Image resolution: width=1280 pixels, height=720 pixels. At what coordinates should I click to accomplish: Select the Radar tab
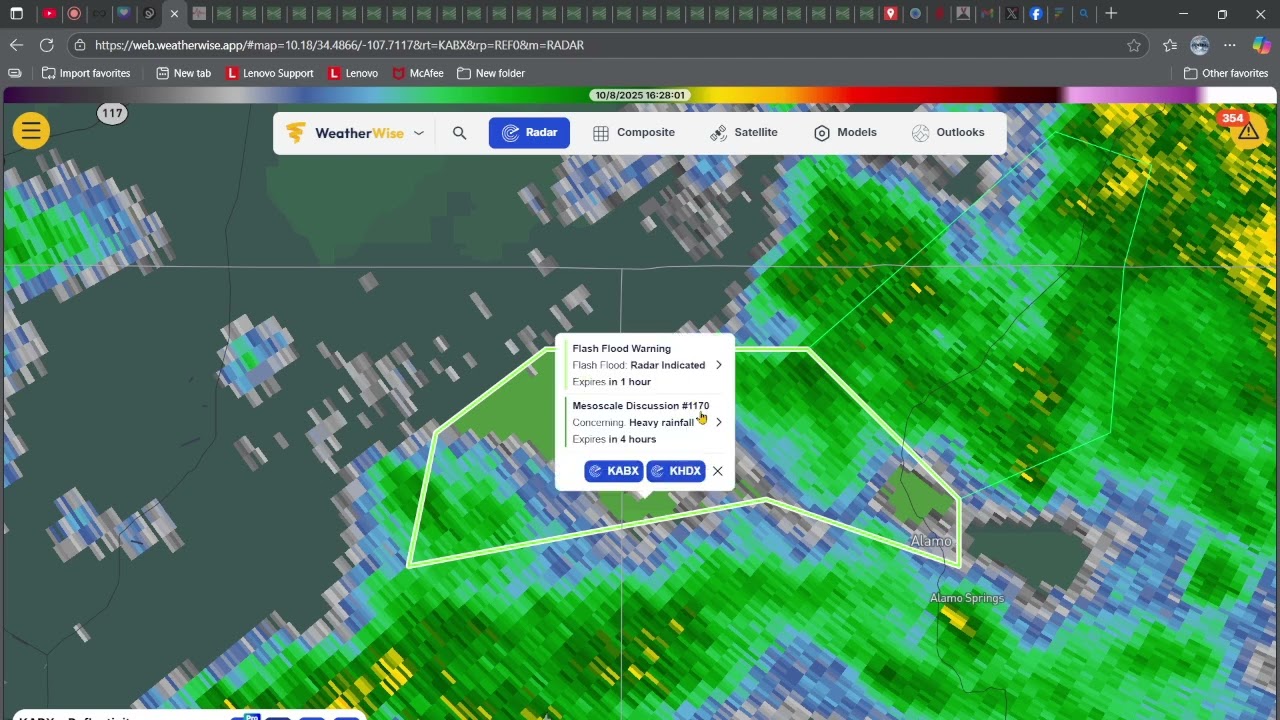[x=529, y=133]
